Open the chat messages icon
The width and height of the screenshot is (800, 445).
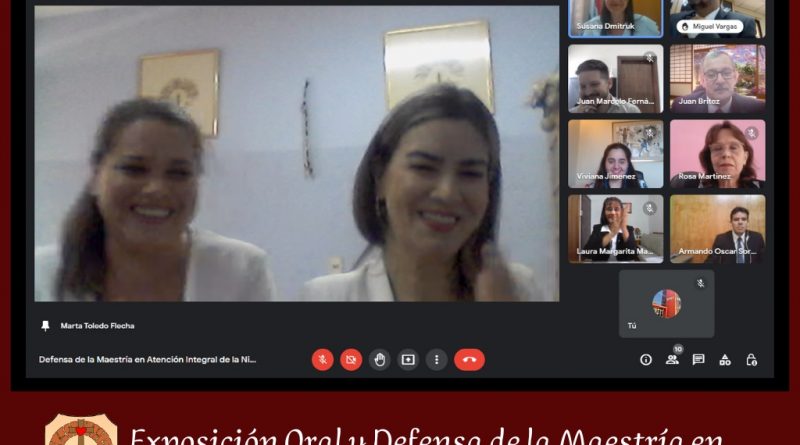pos(698,360)
